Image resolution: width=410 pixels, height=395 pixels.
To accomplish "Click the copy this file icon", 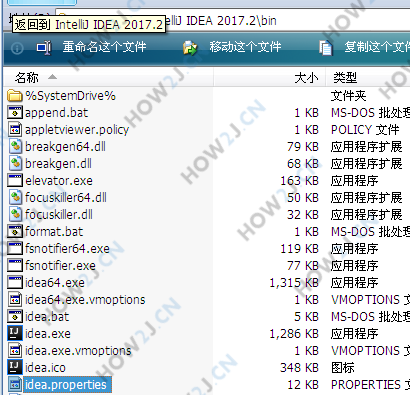I will [x=326, y=48].
